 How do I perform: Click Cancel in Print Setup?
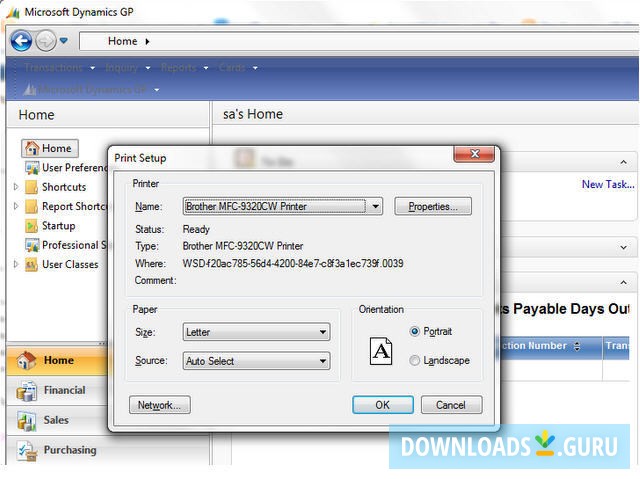(x=451, y=405)
